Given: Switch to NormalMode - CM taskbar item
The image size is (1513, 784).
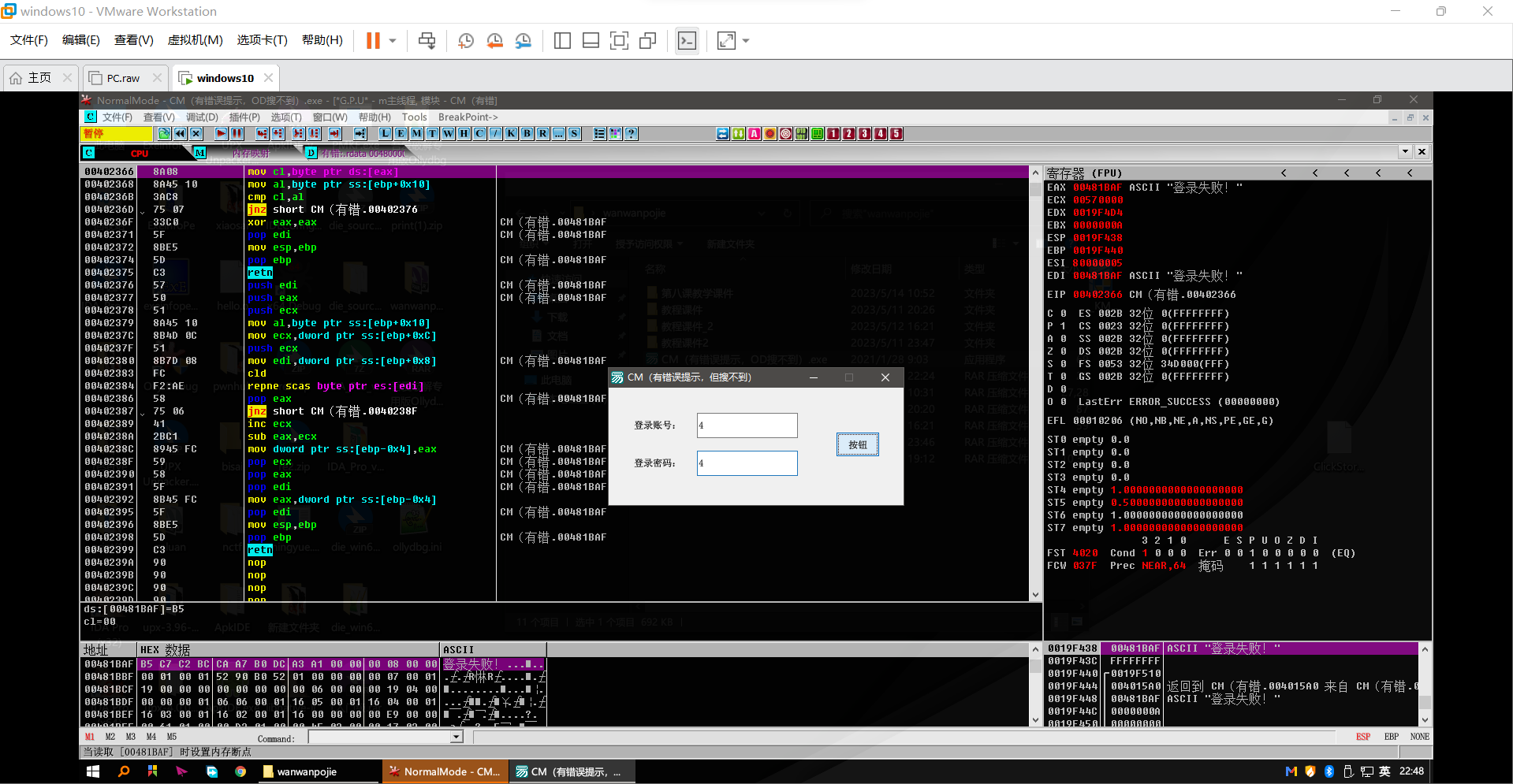Looking at the screenshot, I should pos(445,771).
